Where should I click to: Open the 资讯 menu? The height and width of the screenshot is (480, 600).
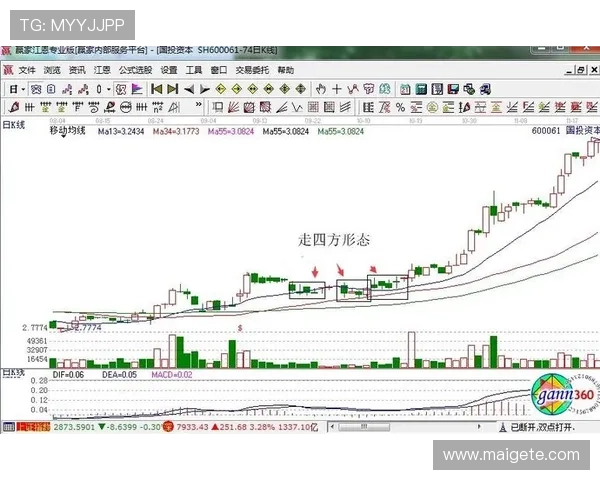[x=77, y=70]
